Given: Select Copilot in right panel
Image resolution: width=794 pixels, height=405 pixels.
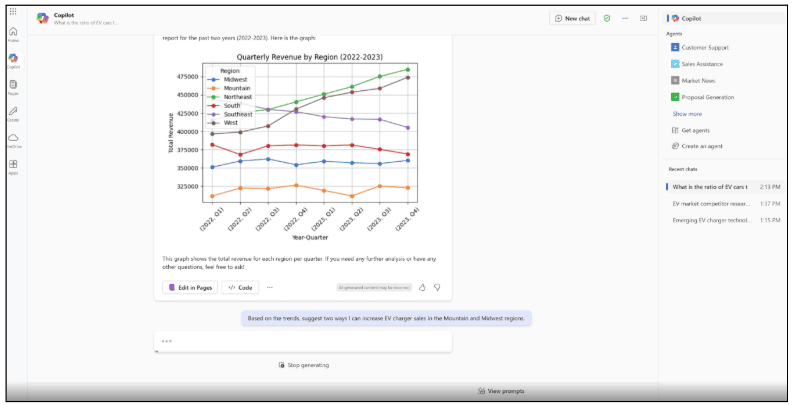Looking at the screenshot, I should [x=724, y=18].
